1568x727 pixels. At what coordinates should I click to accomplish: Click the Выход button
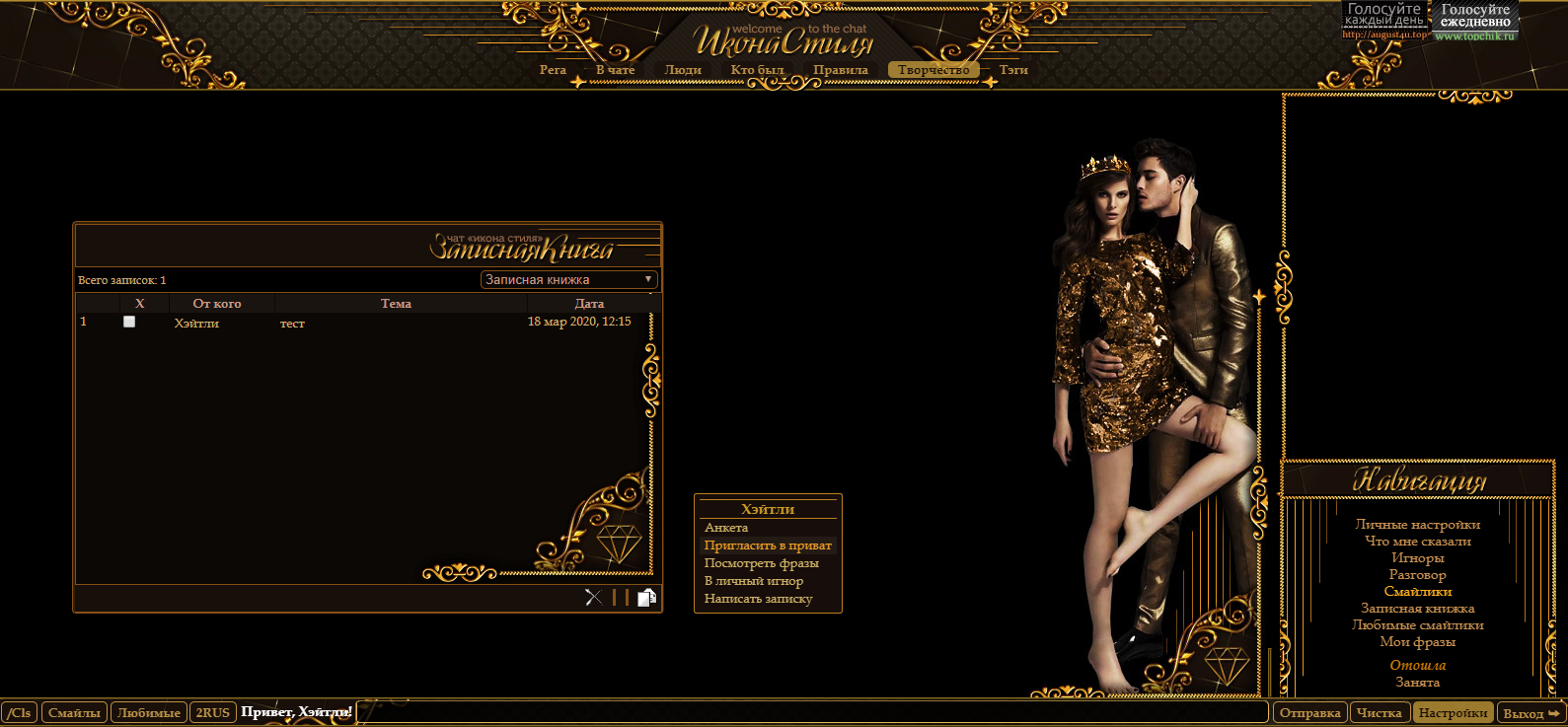pyautogui.click(x=1531, y=712)
